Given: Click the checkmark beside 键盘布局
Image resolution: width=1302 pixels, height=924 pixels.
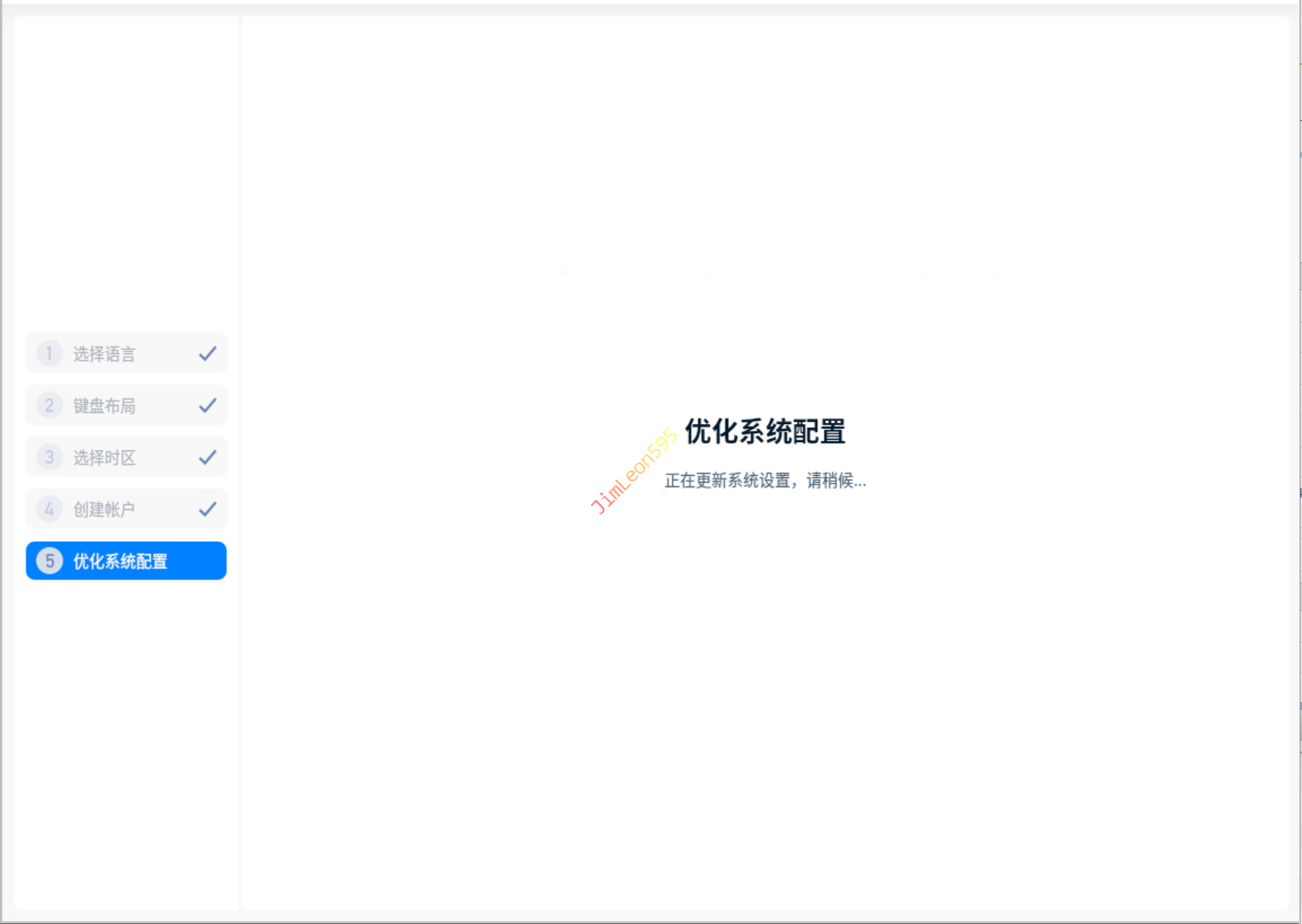Looking at the screenshot, I should (207, 405).
